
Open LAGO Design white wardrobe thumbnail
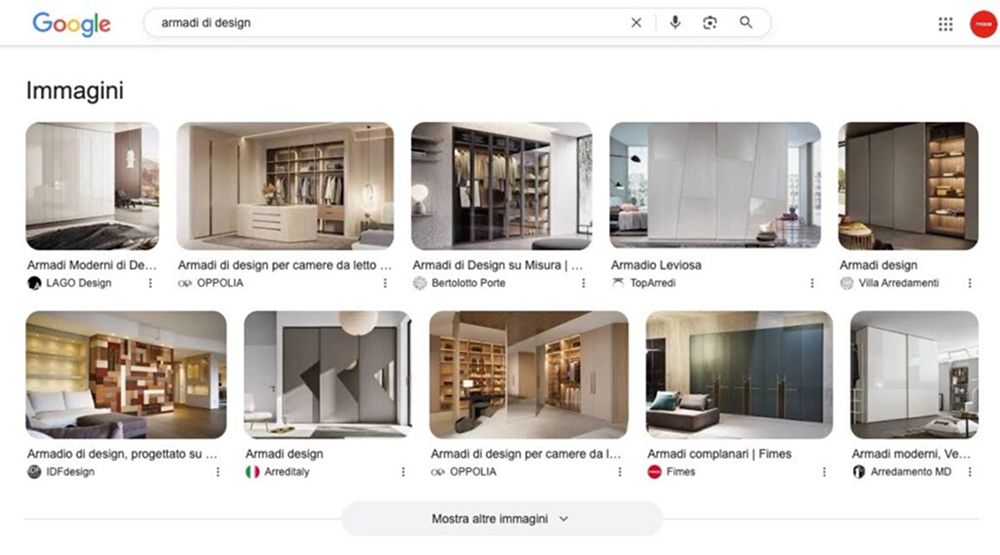pos(92,186)
